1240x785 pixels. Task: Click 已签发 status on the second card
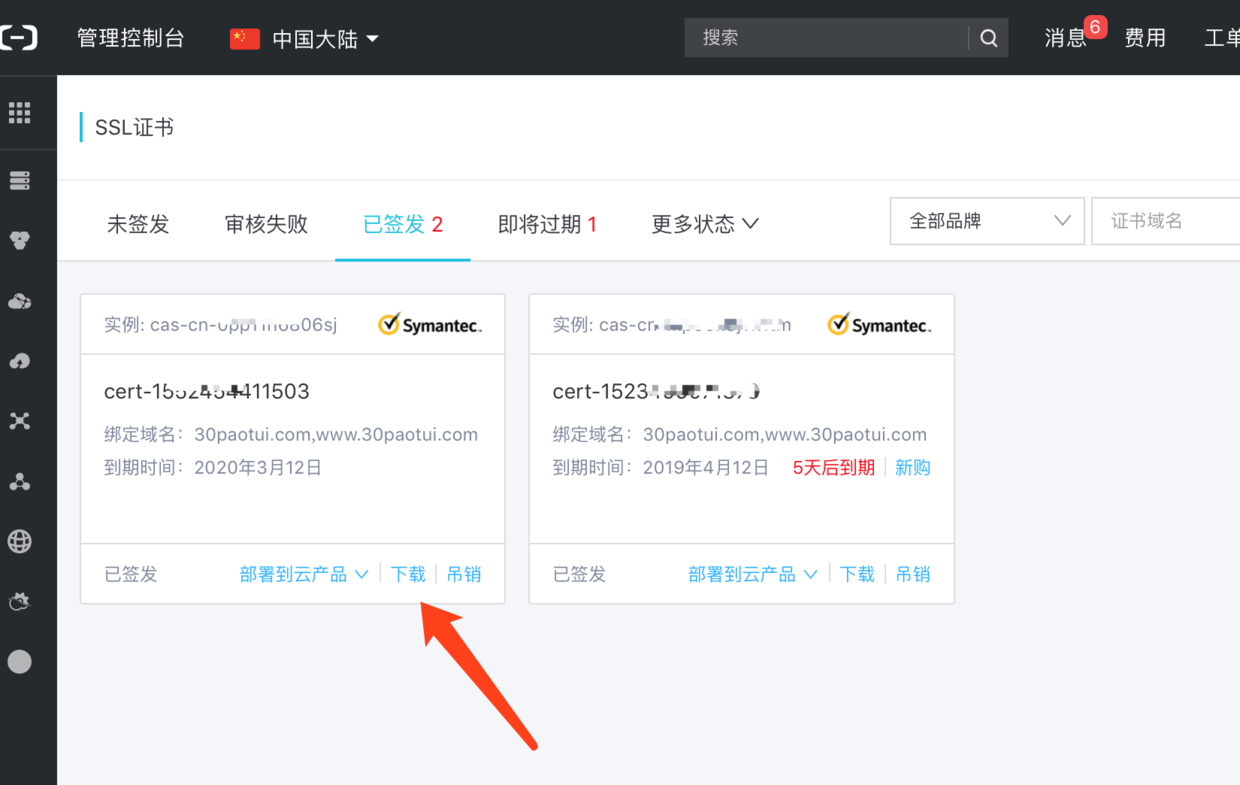click(x=580, y=574)
